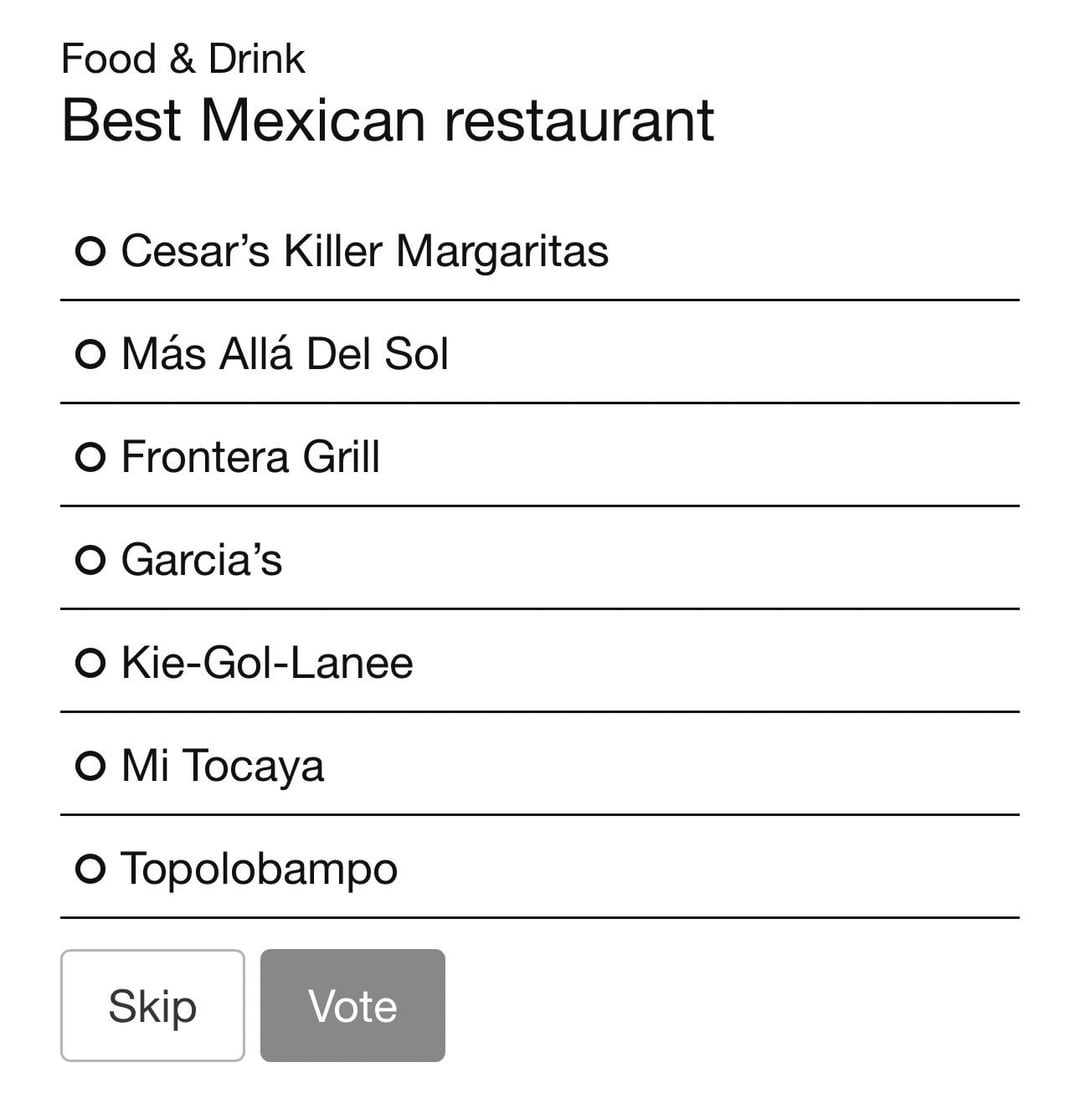This screenshot has width=1080, height=1119.
Task: Select the Kie-Gol-Lanee radio button
Action: [x=90, y=663]
